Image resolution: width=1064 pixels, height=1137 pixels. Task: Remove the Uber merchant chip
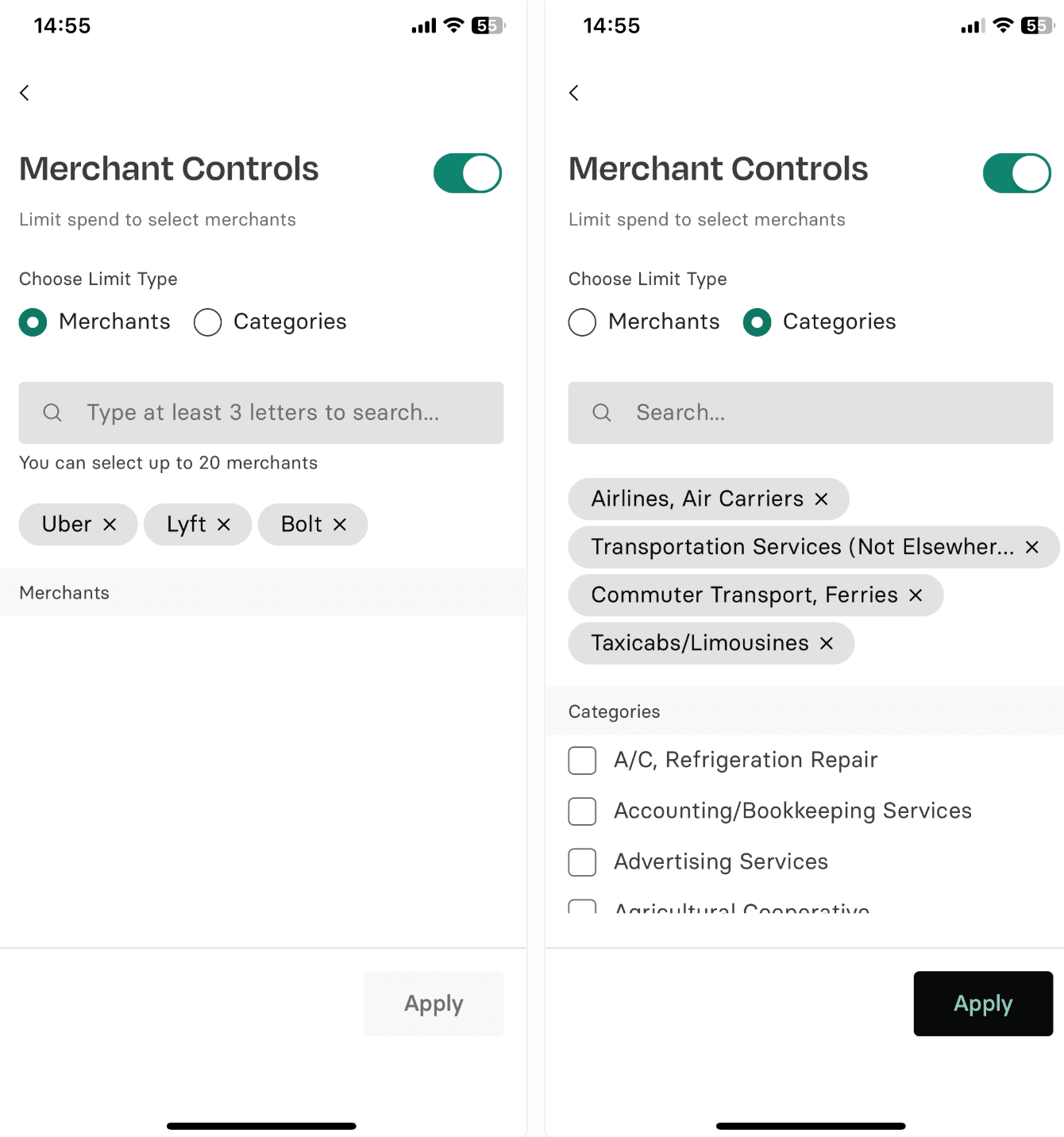click(x=110, y=524)
